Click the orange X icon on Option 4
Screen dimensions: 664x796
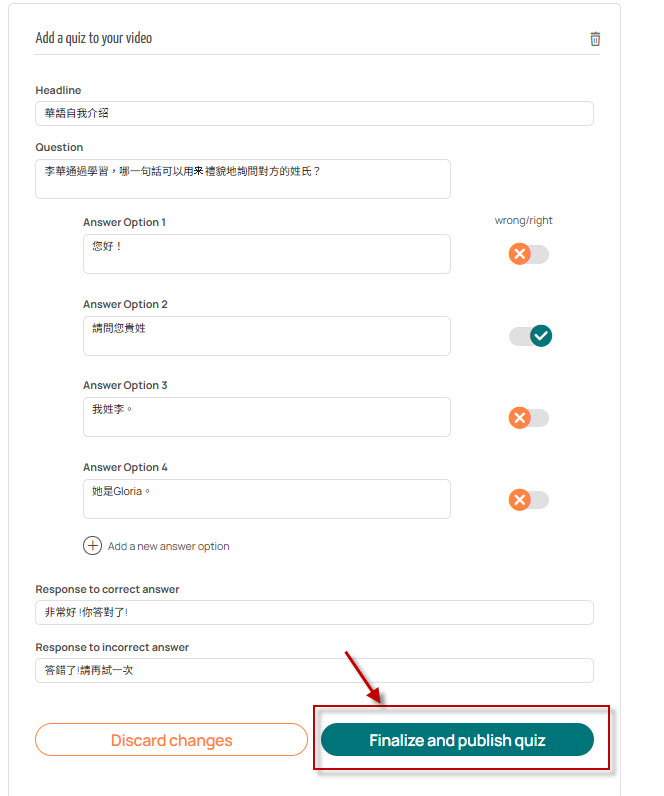(519, 500)
